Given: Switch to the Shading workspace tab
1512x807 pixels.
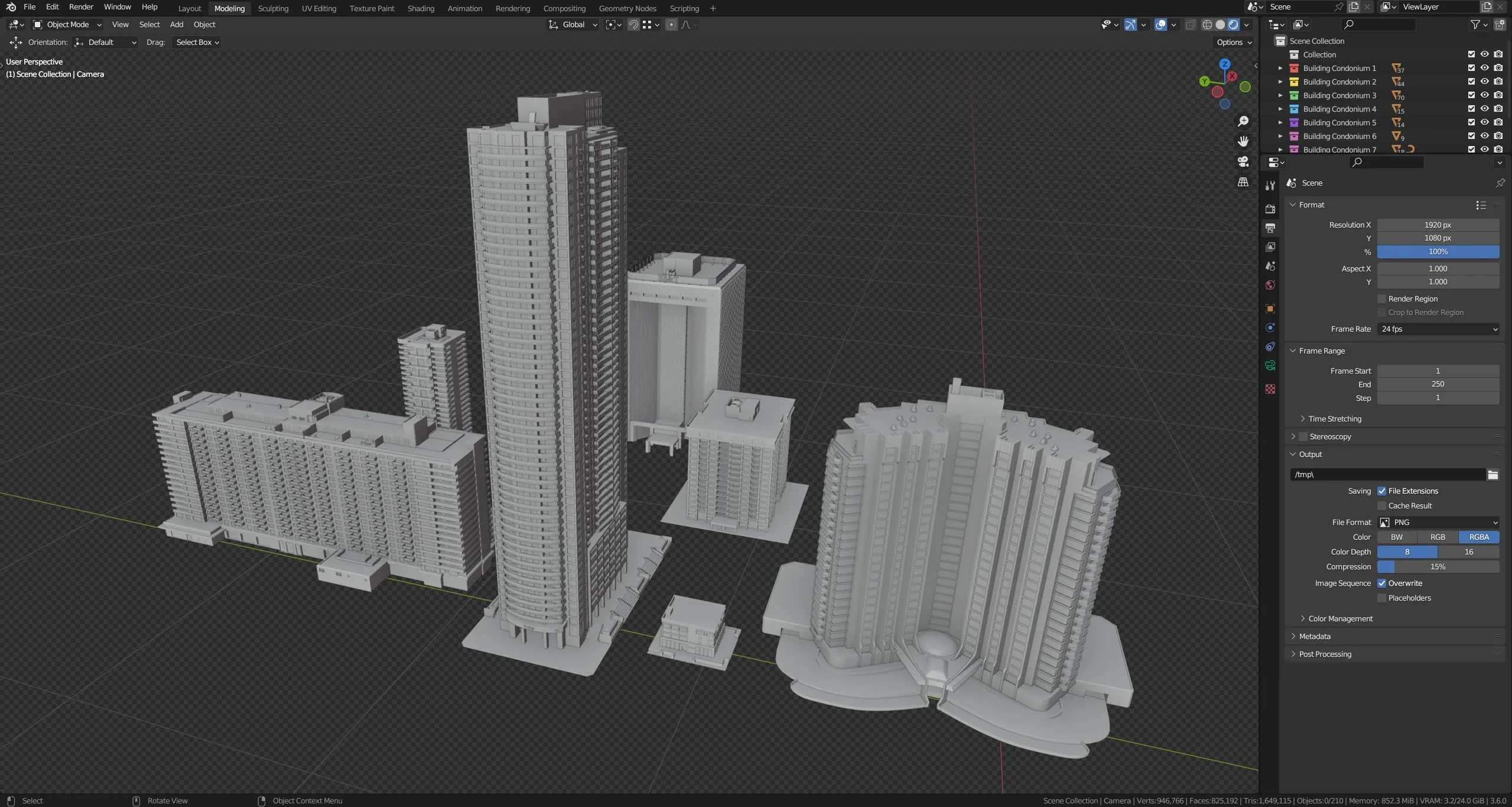Looking at the screenshot, I should point(421,8).
